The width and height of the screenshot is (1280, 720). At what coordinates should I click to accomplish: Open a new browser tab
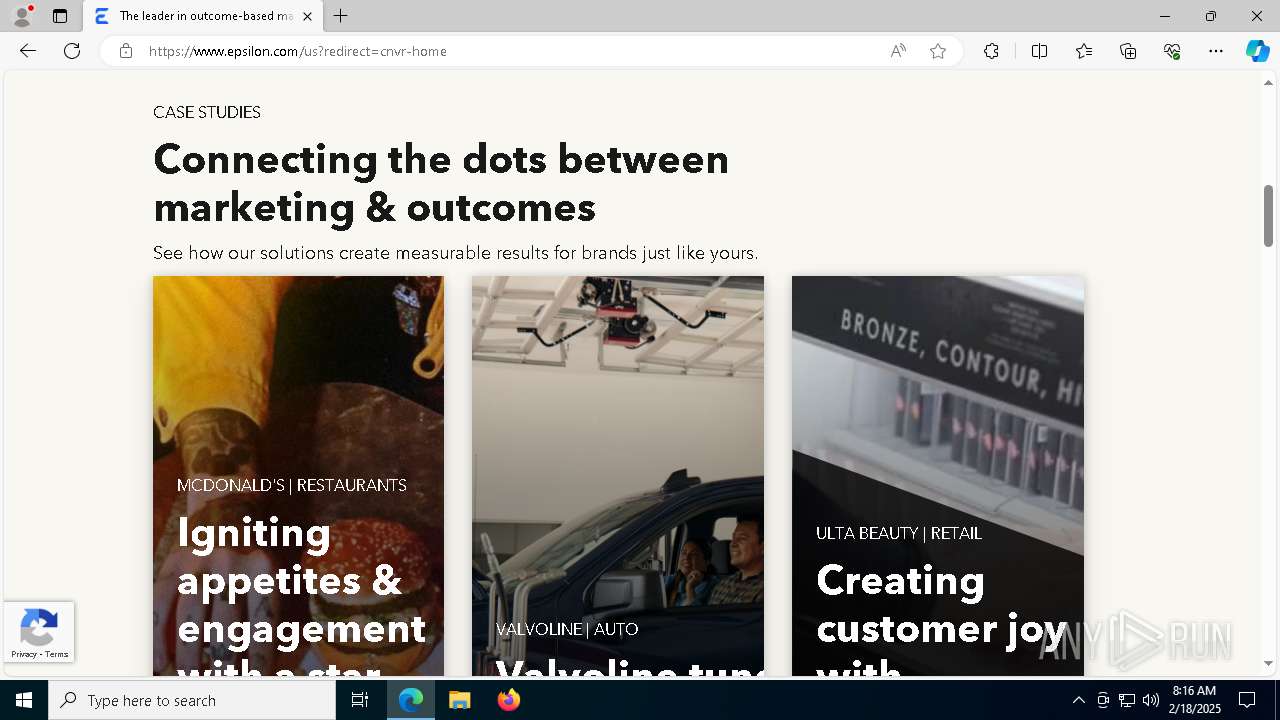point(341,16)
